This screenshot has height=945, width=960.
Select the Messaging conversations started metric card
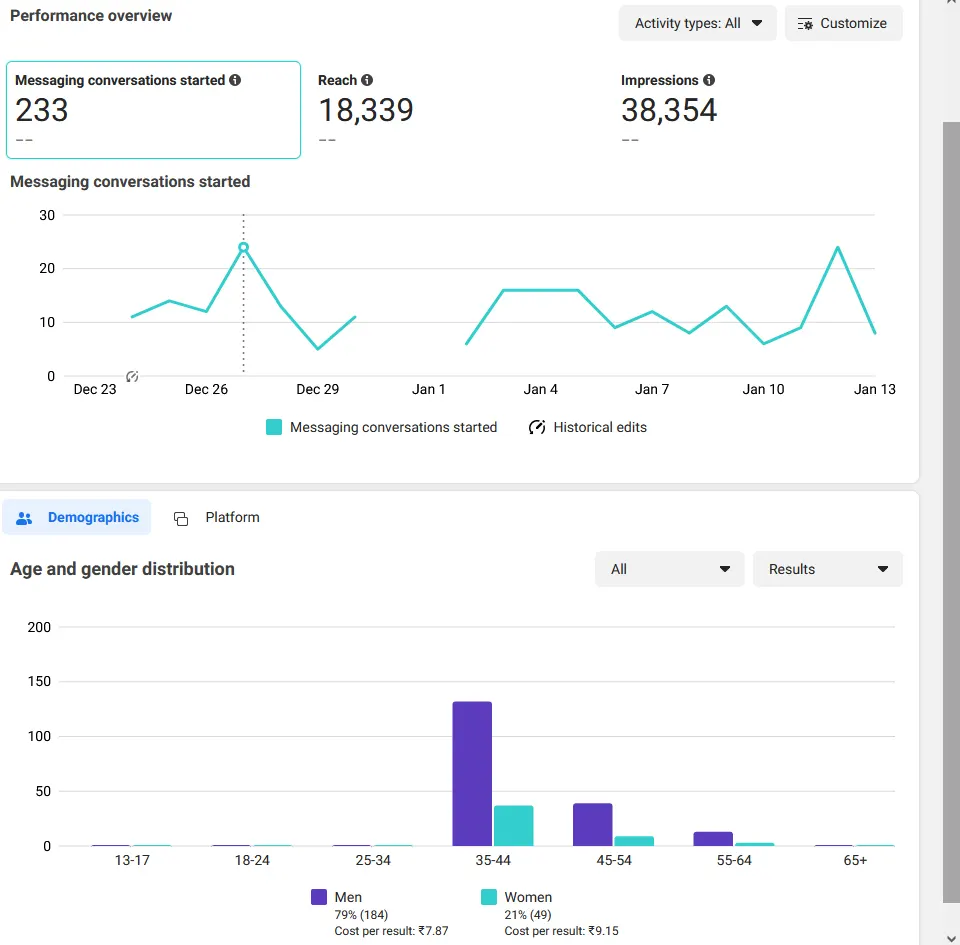[153, 110]
